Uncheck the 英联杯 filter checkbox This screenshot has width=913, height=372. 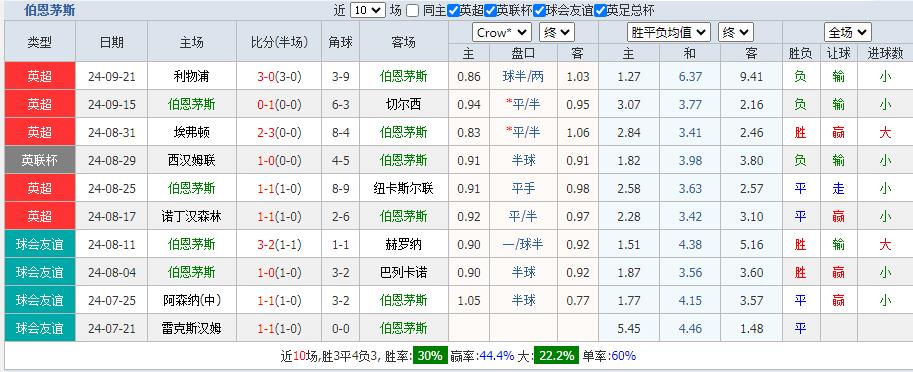[490, 10]
